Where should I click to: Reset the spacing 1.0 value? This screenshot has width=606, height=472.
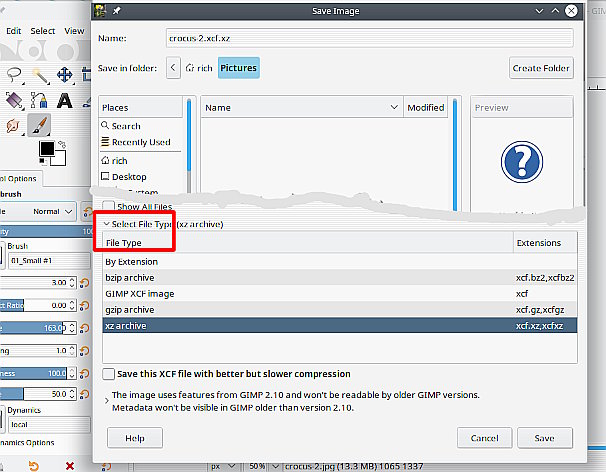[84, 351]
